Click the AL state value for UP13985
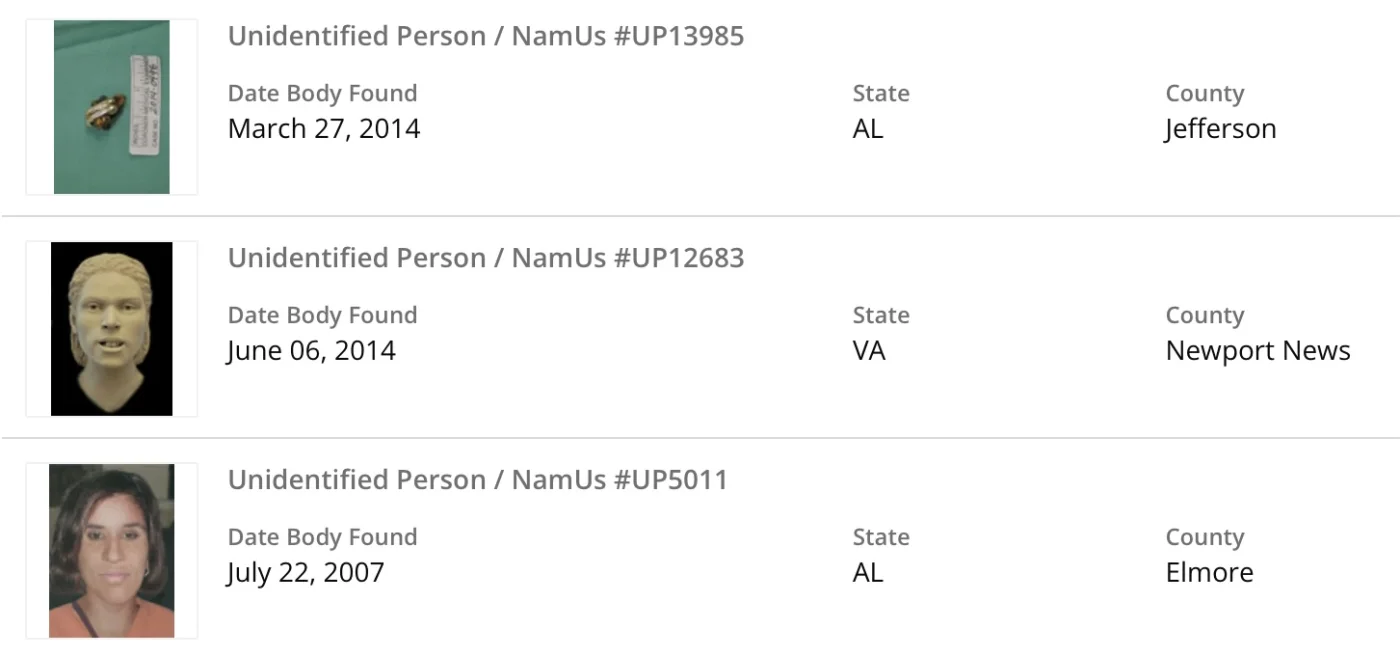The image size is (1400, 657). pyautogui.click(x=868, y=129)
